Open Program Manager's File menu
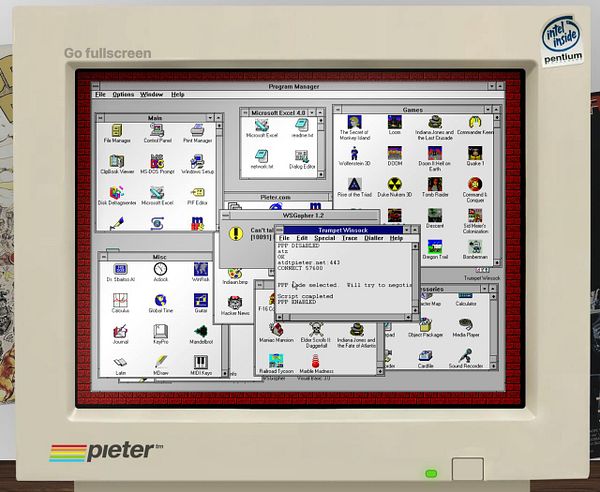The width and height of the screenshot is (600, 492). point(100,94)
